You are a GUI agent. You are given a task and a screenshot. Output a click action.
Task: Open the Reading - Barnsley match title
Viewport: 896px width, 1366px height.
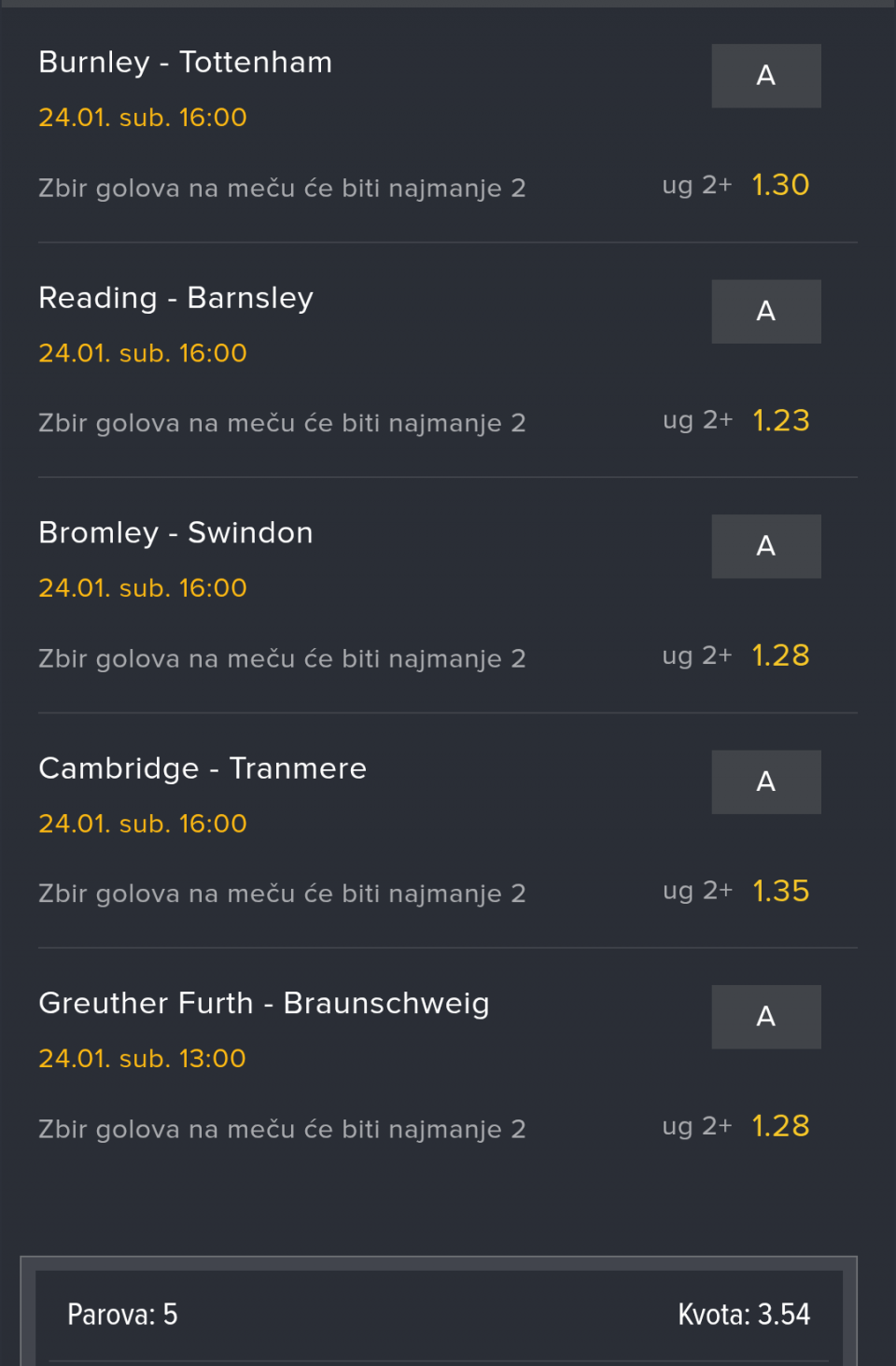coord(175,298)
